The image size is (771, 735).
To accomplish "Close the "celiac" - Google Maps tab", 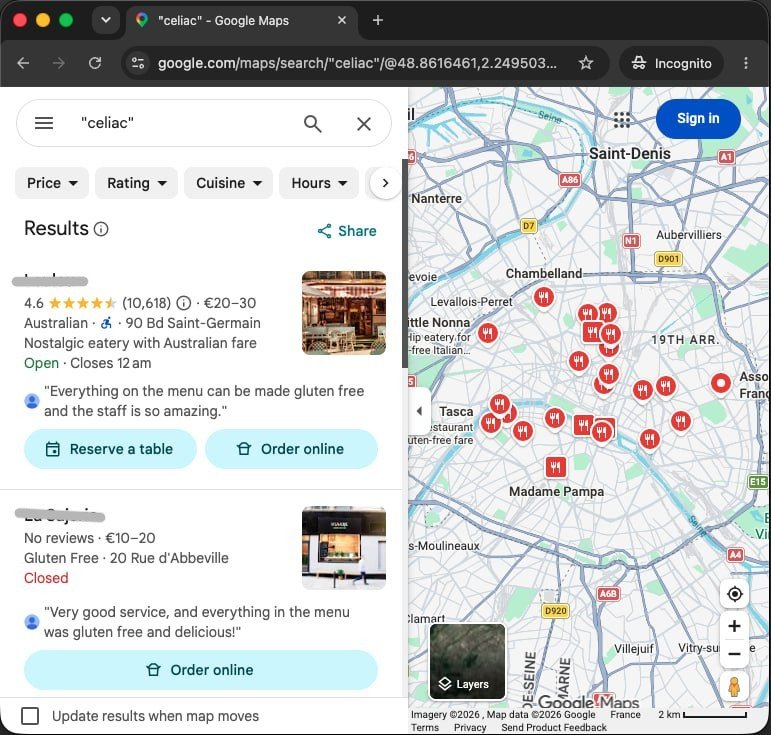I will [342, 20].
